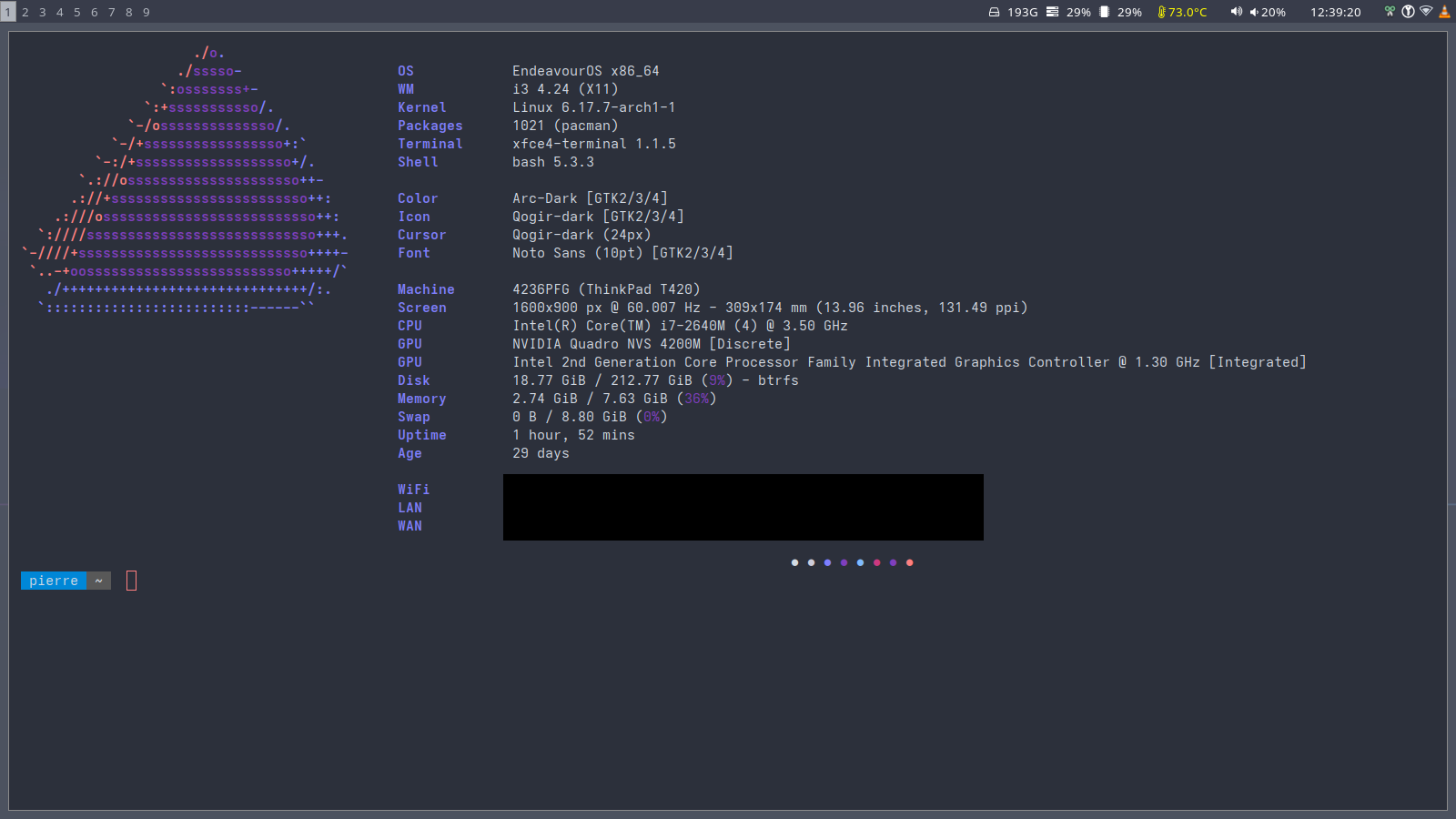Click the terminal cursor after pierre prompt
This screenshot has height=819, width=1456.
tap(131, 581)
